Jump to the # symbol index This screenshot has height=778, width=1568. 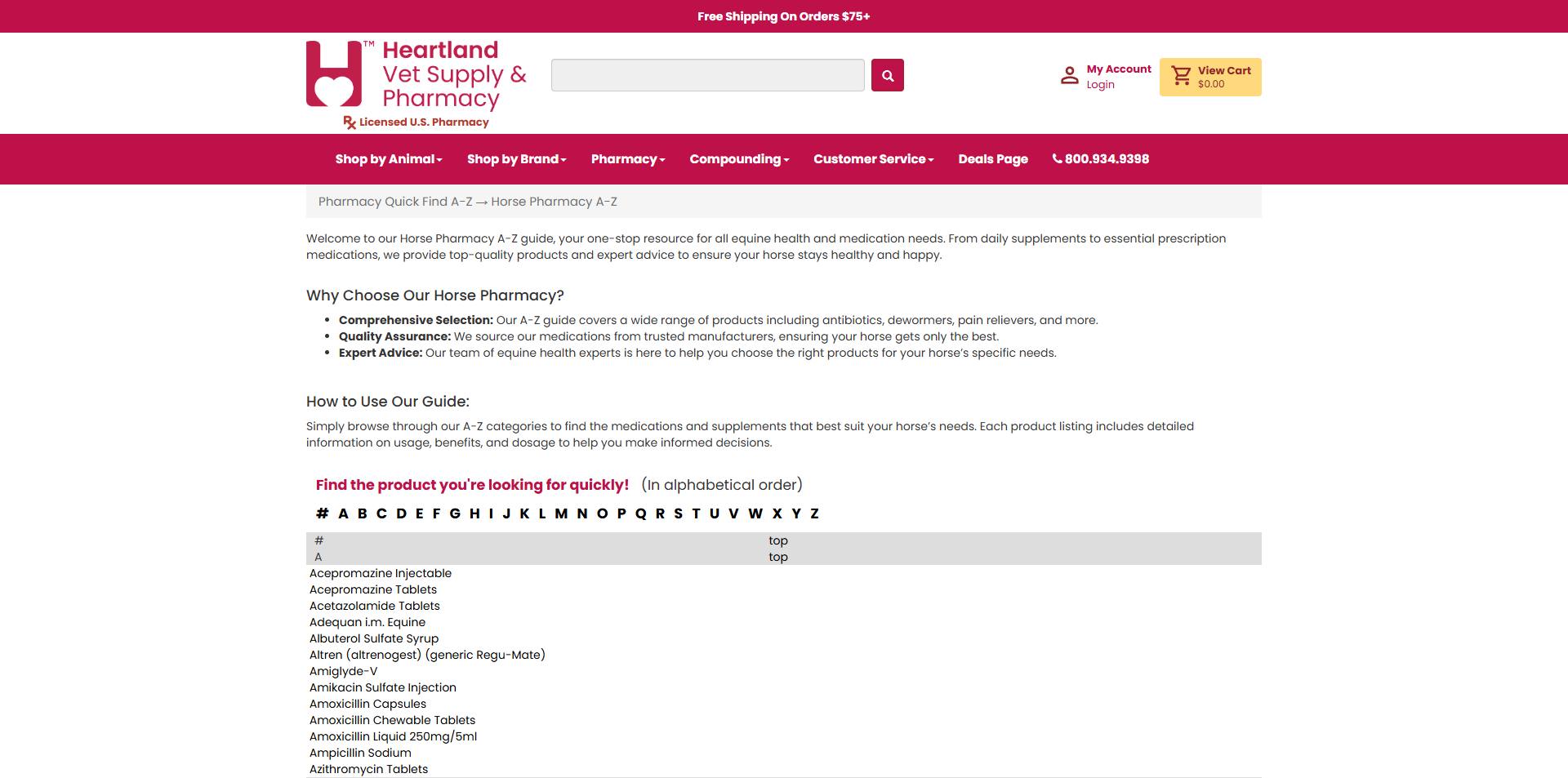pyautogui.click(x=322, y=513)
